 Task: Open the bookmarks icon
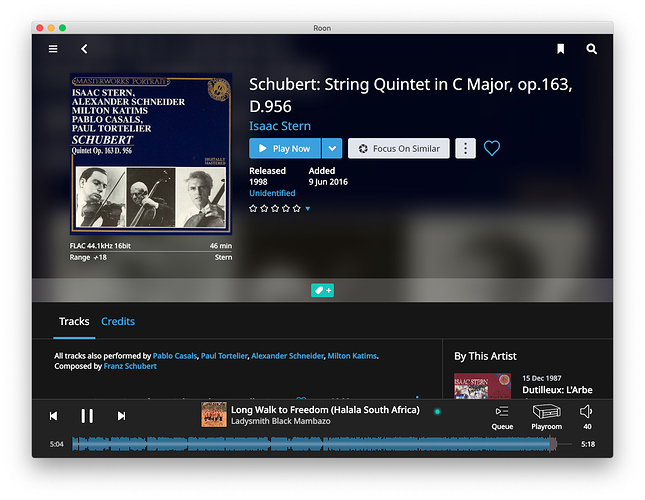(560, 49)
